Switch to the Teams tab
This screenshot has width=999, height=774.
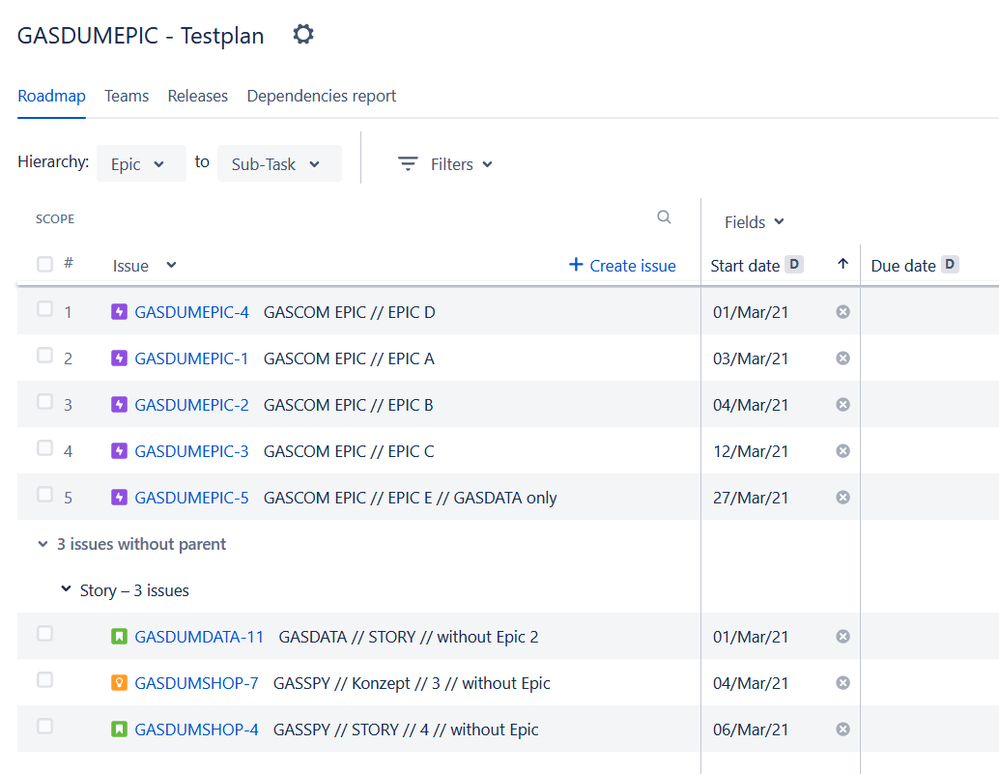126,96
